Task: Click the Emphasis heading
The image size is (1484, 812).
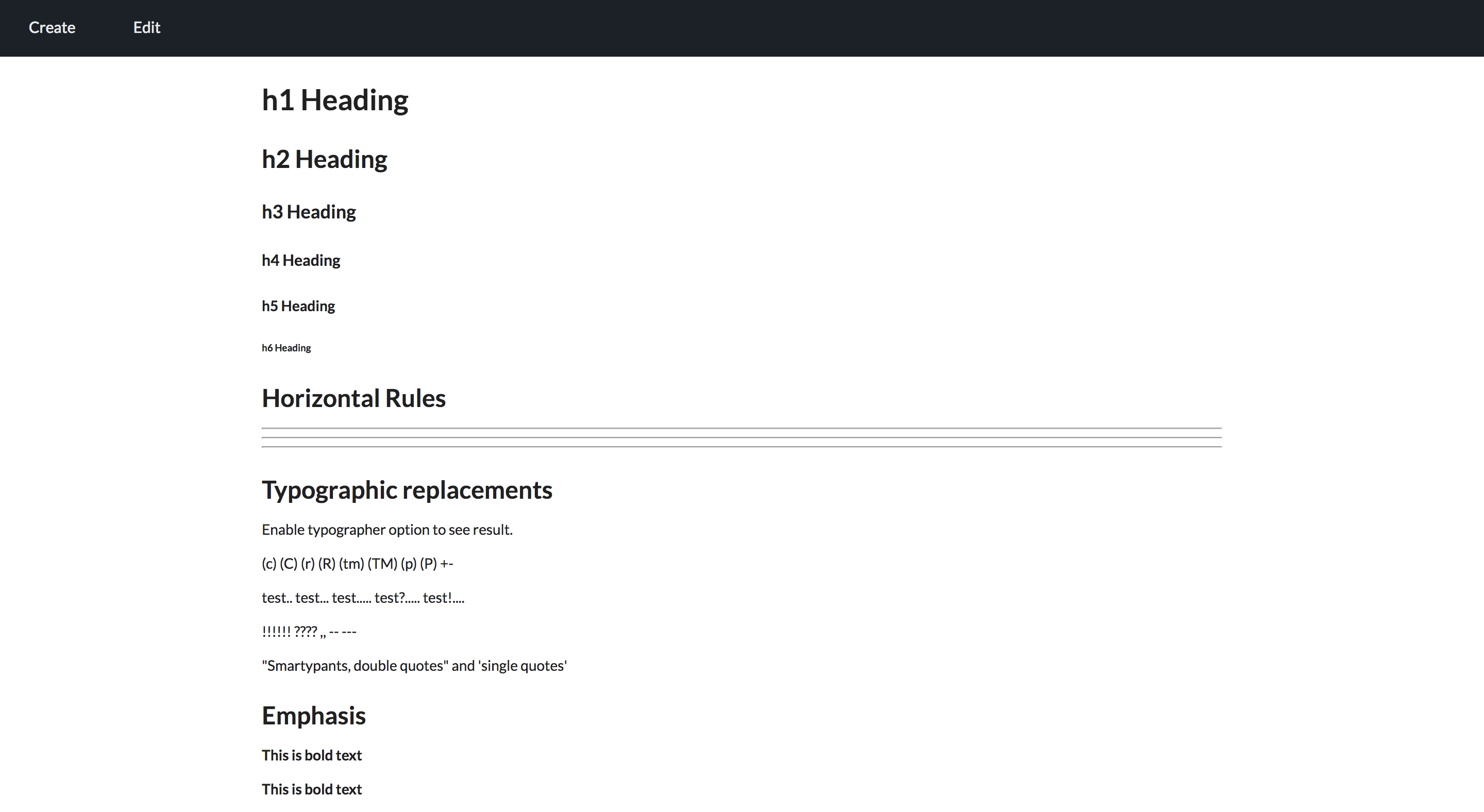Action: (x=313, y=716)
